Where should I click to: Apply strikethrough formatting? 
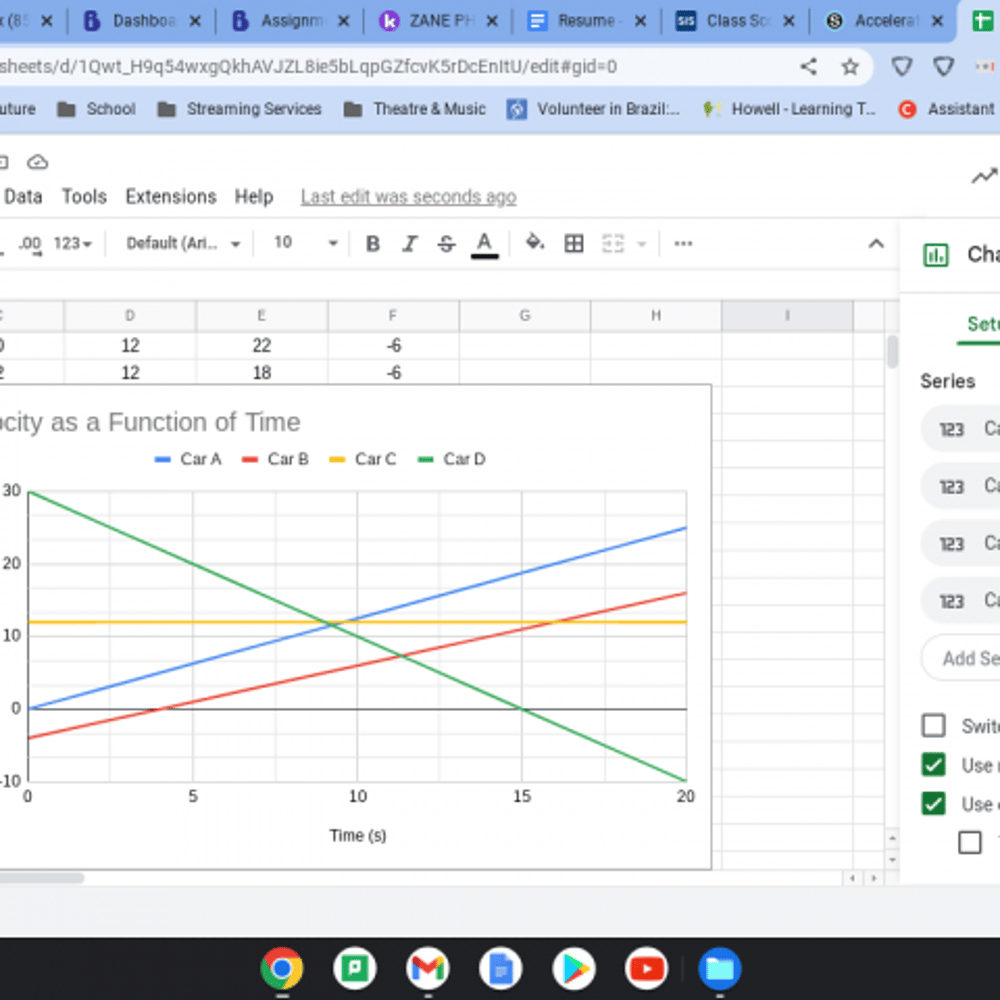click(446, 244)
